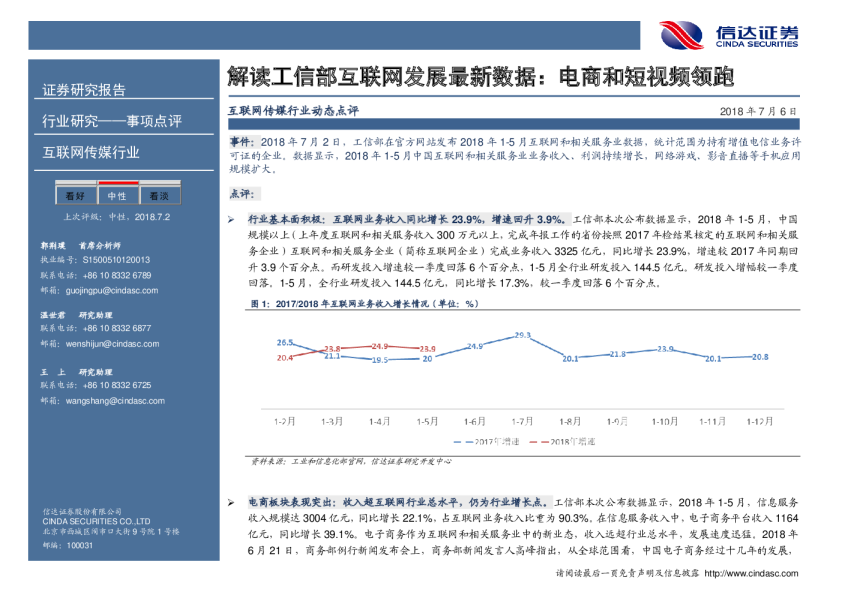This screenshot has height=595, width=842.
Task: Select the 看淡 rating box
Action: (158, 195)
